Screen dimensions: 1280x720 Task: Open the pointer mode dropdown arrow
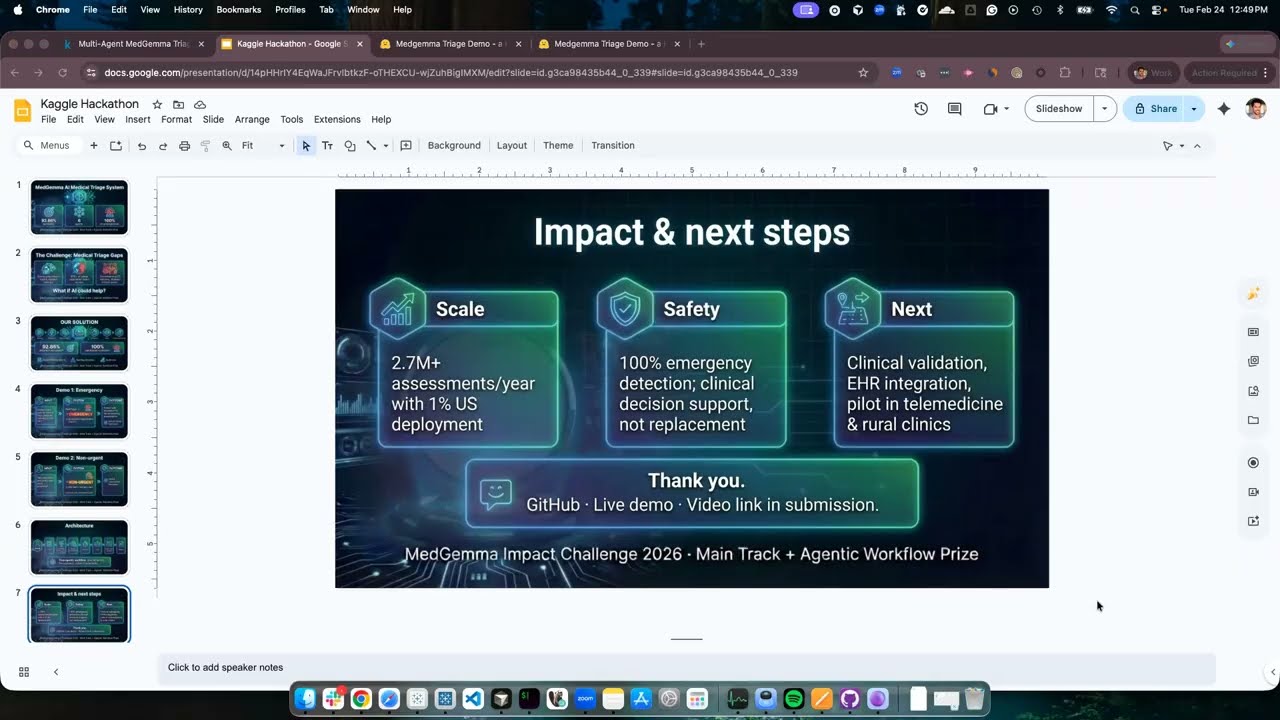(1182, 145)
